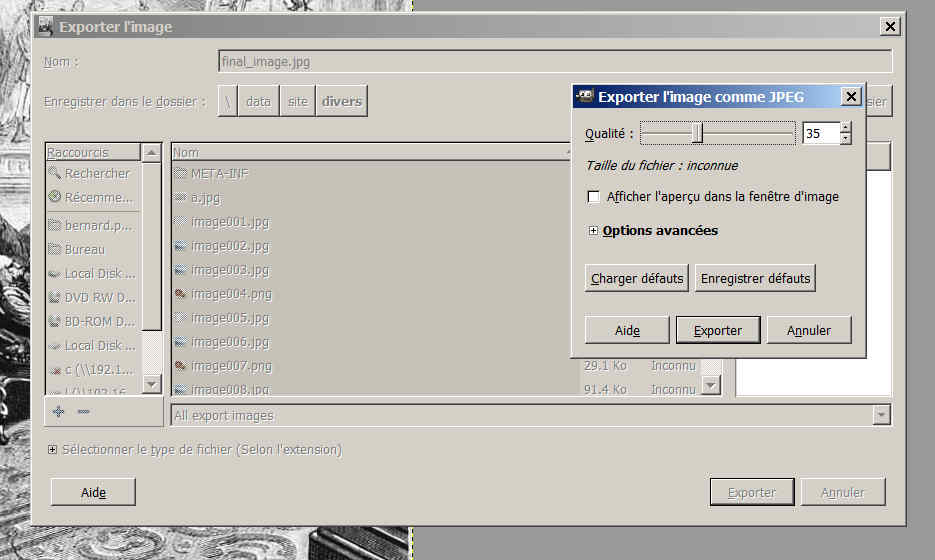
Task: Click the plus icon to add shortcut
Action: tap(59, 411)
